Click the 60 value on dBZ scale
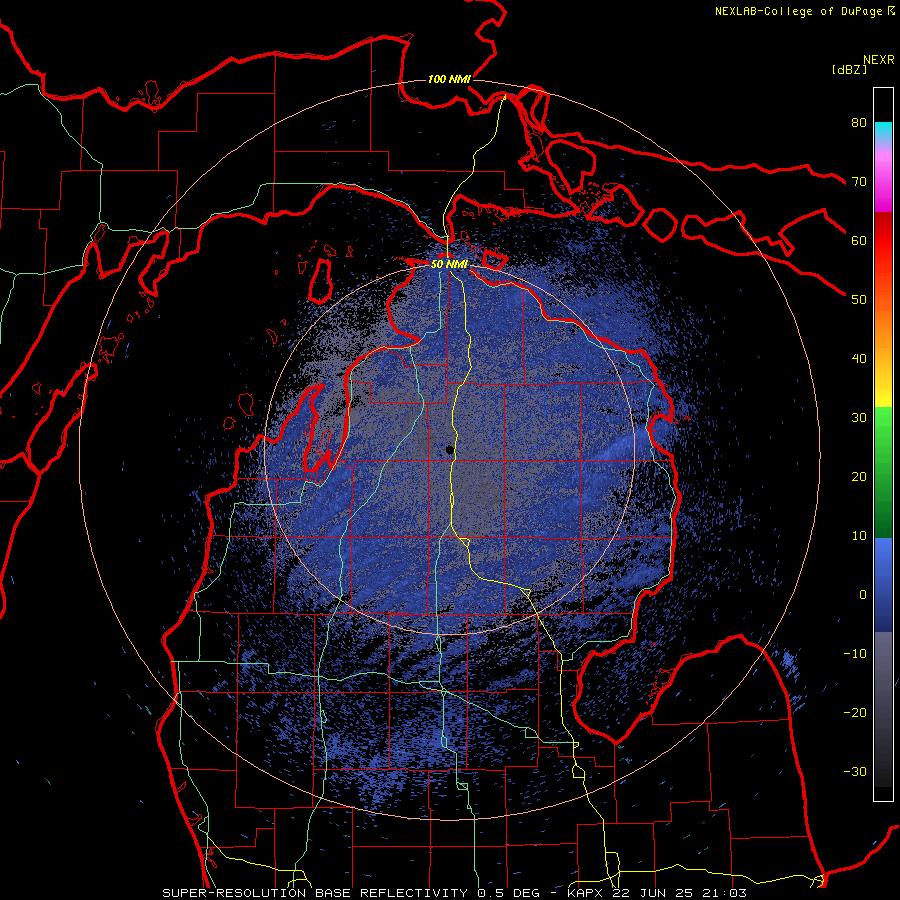Viewport: 900px width, 900px height. [859, 240]
